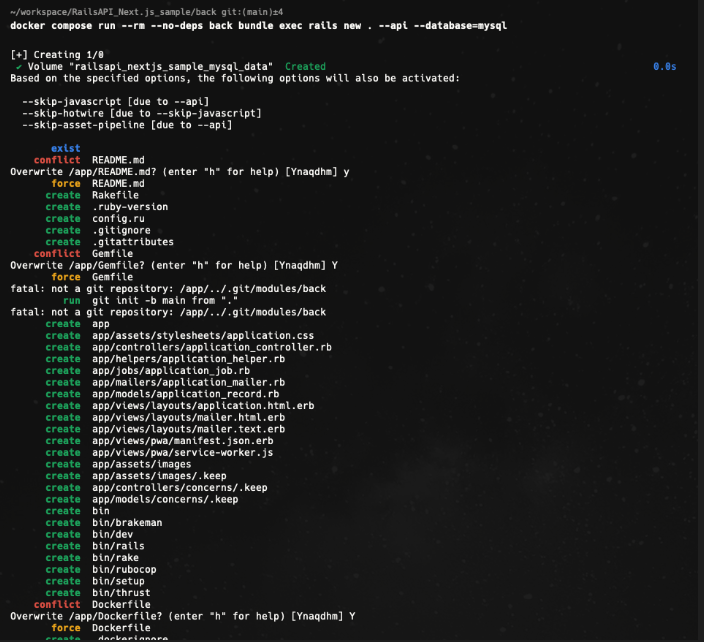This screenshot has height=642, width=704.
Task: Click the '[+] Creating 1/0' status line
Action: pyautogui.click(x=57, y=55)
